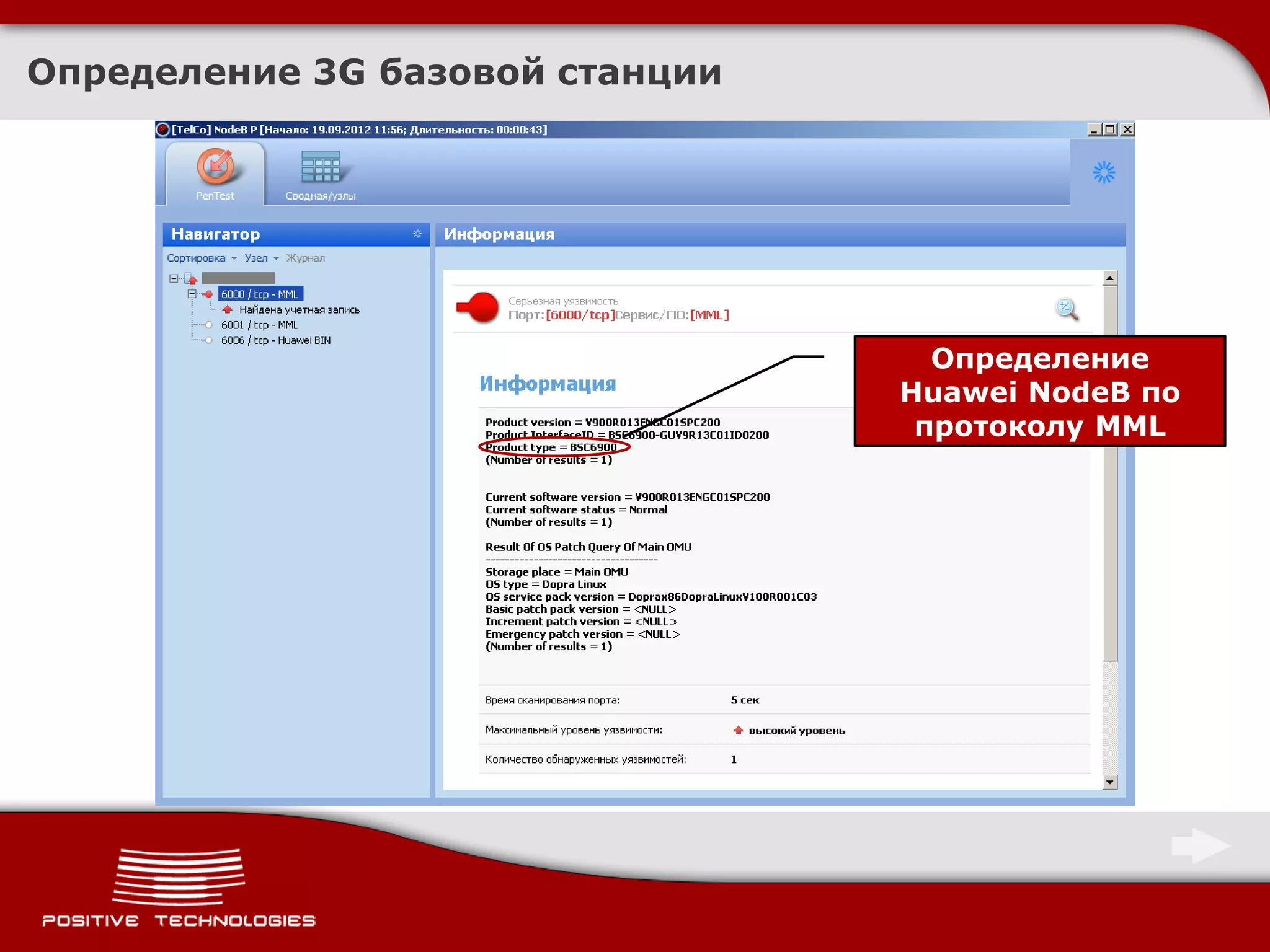Click the Навигатор panel pin icon
1270x952 pixels.
[x=417, y=234]
